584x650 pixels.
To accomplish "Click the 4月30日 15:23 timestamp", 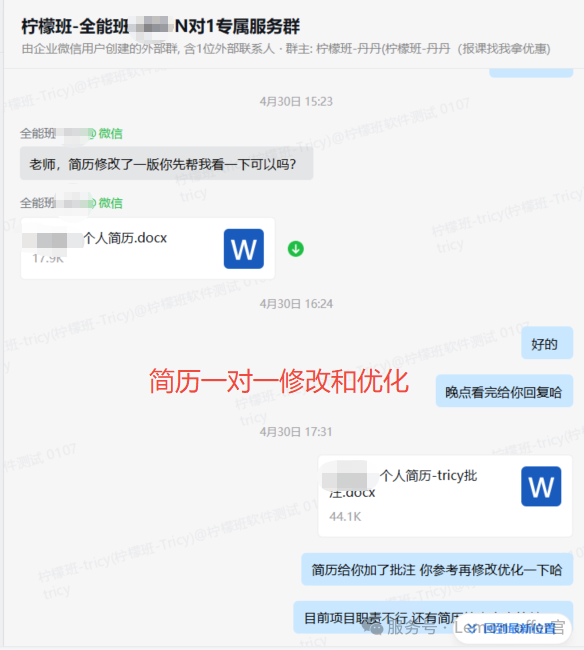I will [x=296, y=102].
